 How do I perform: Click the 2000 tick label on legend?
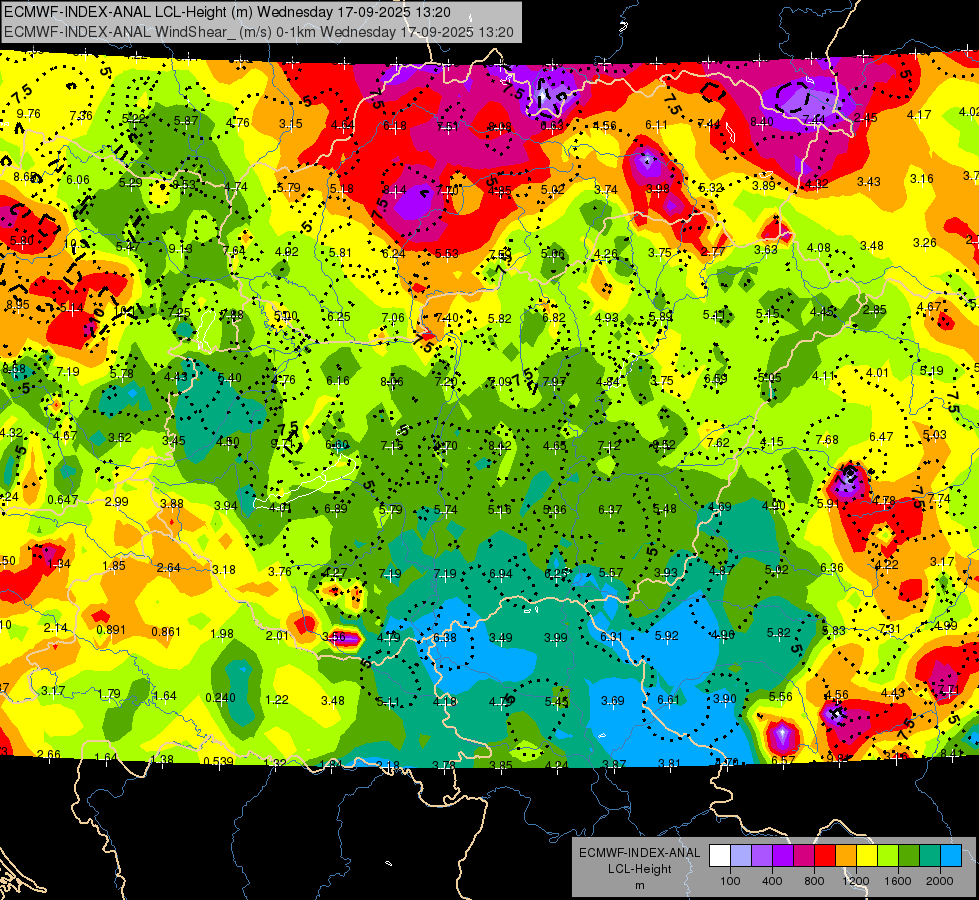pos(940,881)
